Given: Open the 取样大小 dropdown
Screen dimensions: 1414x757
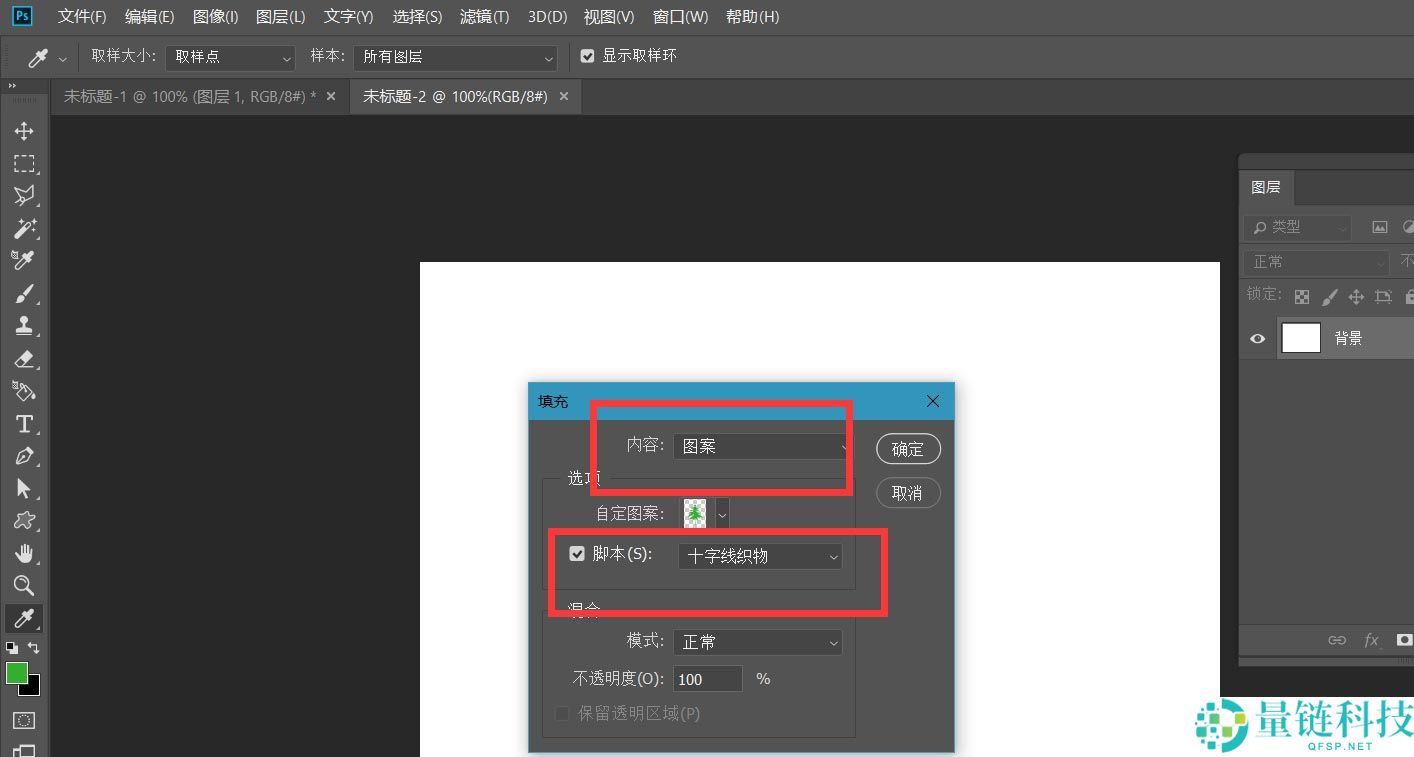Looking at the screenshot, I should [231, 57].
